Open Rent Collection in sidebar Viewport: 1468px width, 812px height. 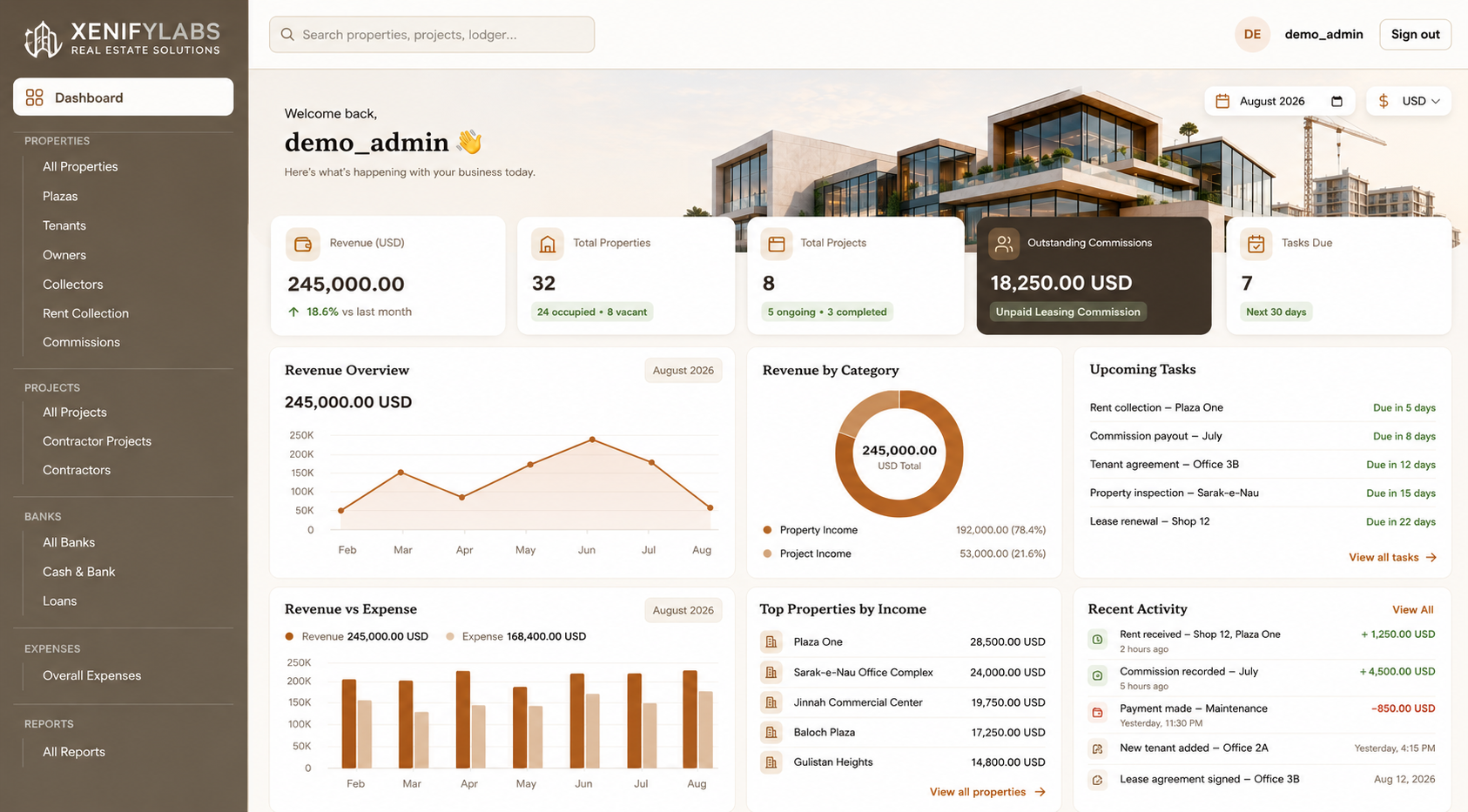tap(85, 313)
